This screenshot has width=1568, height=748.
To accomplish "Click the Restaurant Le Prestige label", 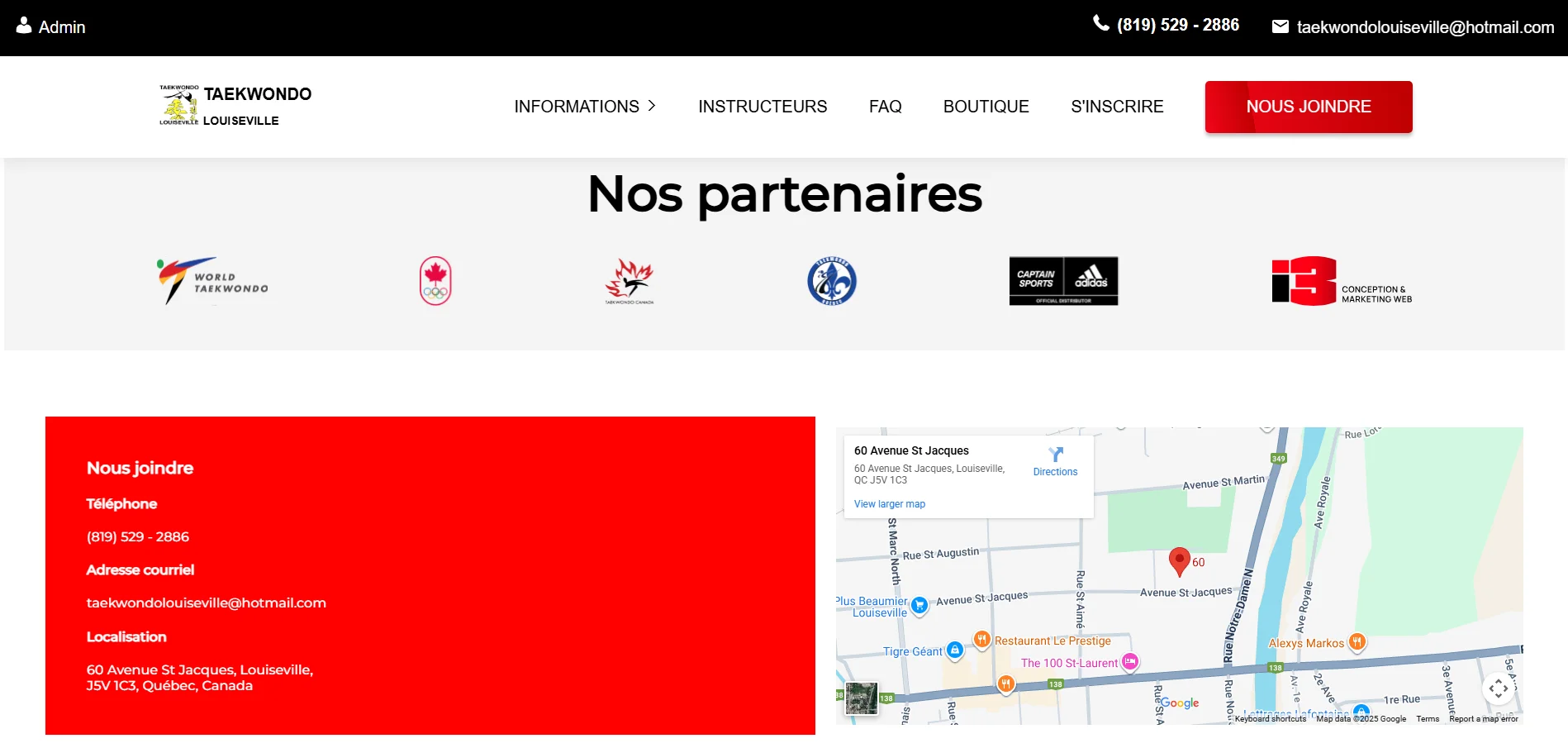I will click(1052, 641).
